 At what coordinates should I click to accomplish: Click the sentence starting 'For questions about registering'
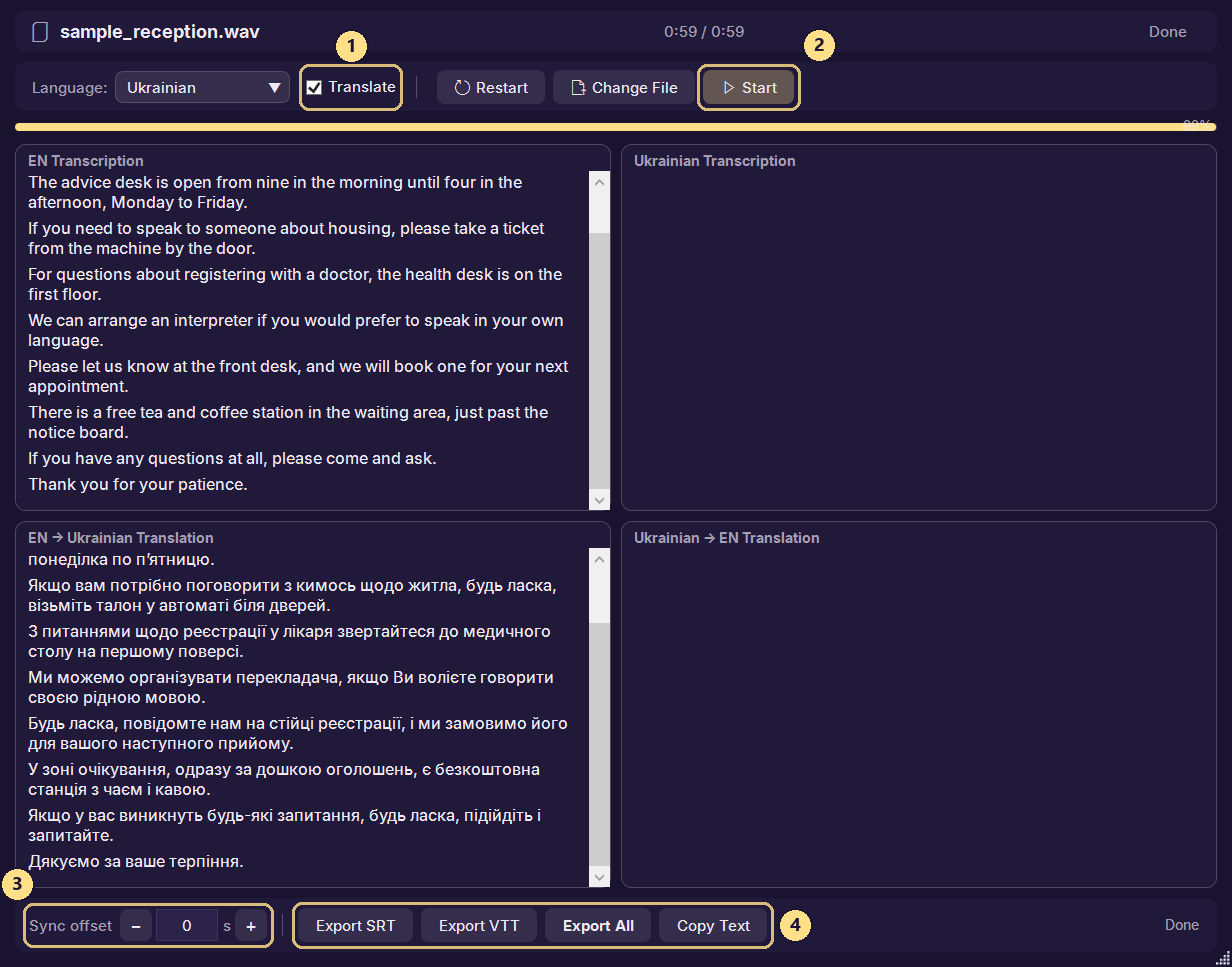(x=295, y=285)
